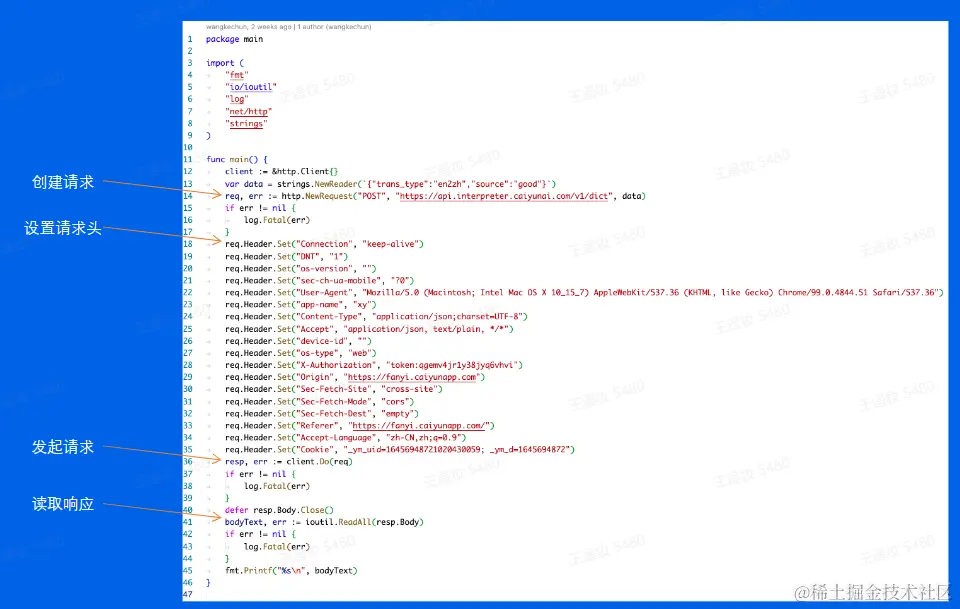Click the "User-Agent" header key
This screenshot has width=960, height=609.
324,293
